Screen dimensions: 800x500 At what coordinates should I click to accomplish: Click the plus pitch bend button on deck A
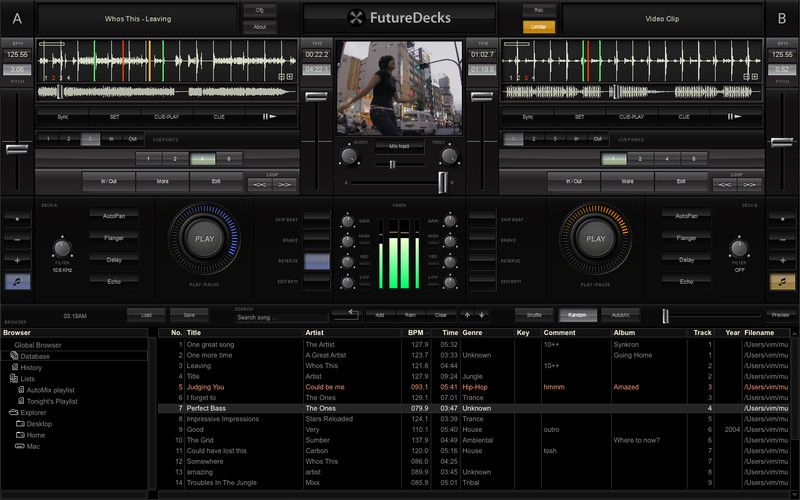pyautogui.click(x=17, y=260)
